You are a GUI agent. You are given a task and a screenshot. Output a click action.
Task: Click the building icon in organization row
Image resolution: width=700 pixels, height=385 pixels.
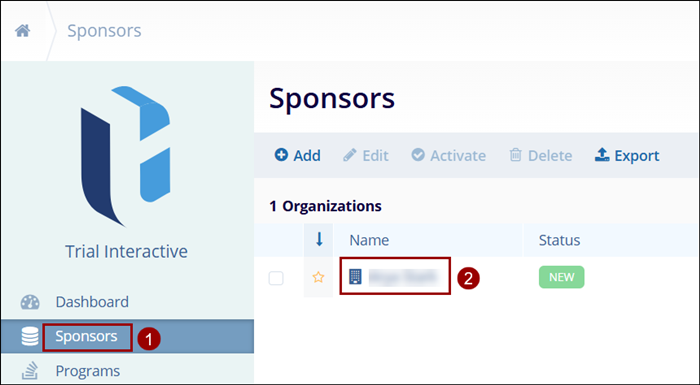[355, 277]
